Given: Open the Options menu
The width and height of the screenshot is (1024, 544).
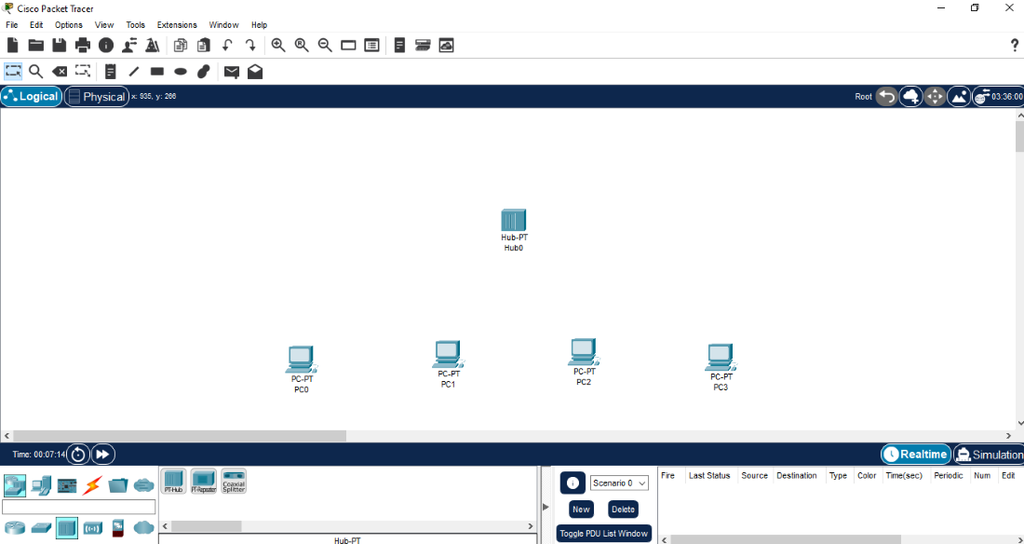Looking at the screenshot, I should point(69,25).
